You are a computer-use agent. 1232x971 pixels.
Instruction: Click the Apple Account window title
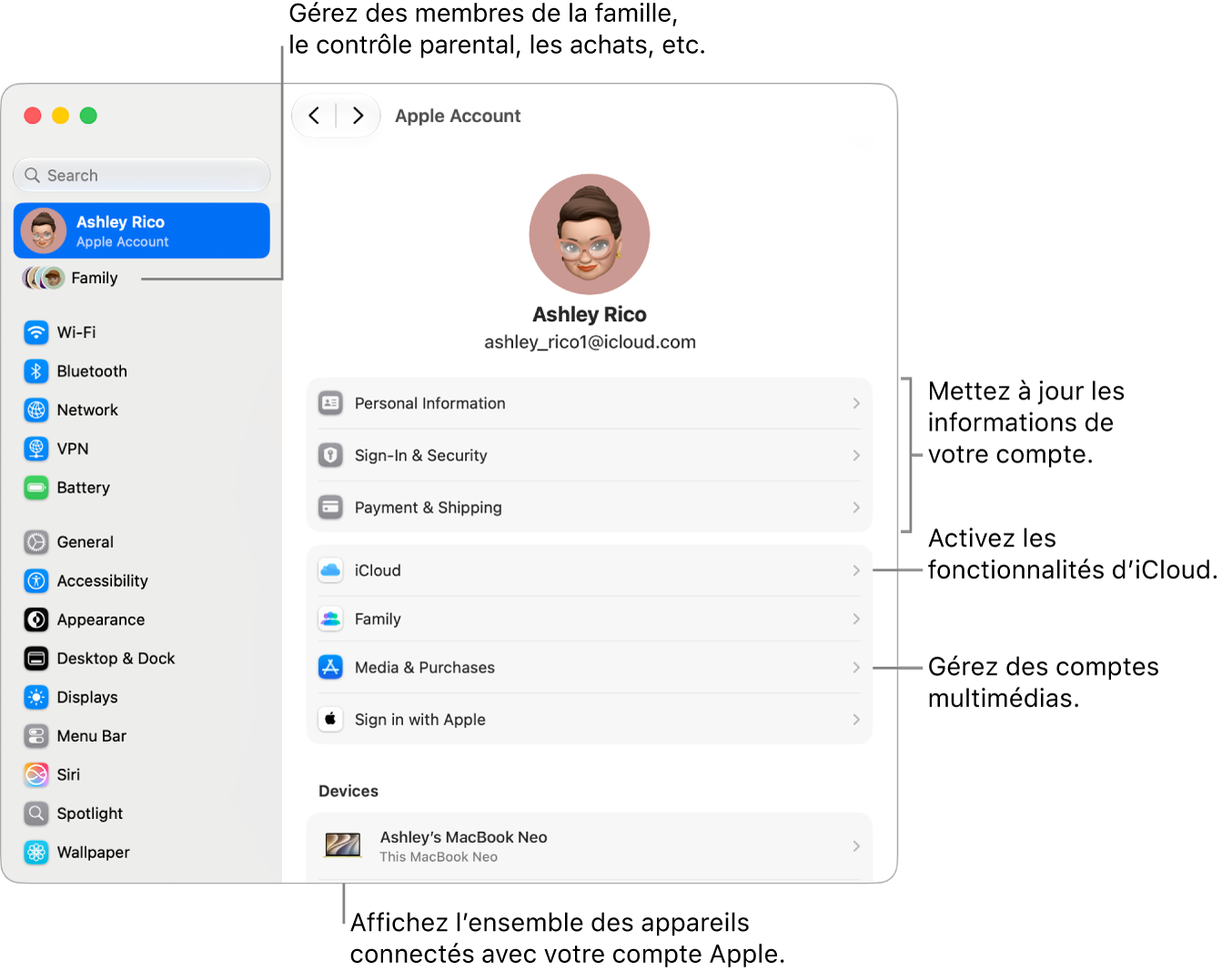click(x=458, y=116)
